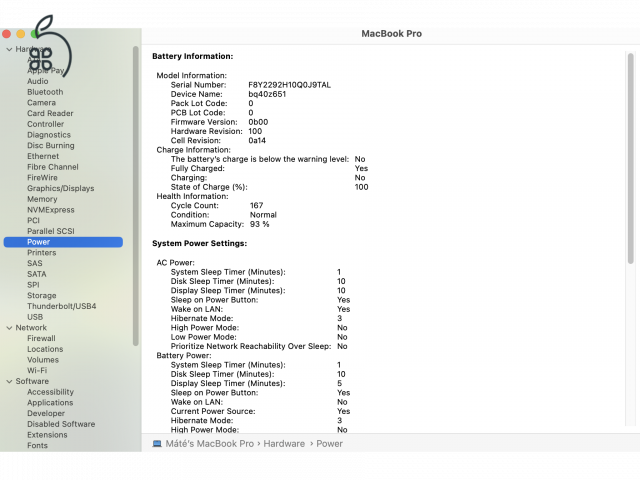Select Applications under Software

coord(50,402)
